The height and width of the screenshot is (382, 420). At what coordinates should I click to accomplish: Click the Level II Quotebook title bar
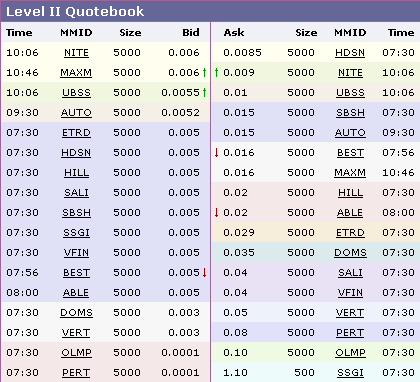point(210,11)
